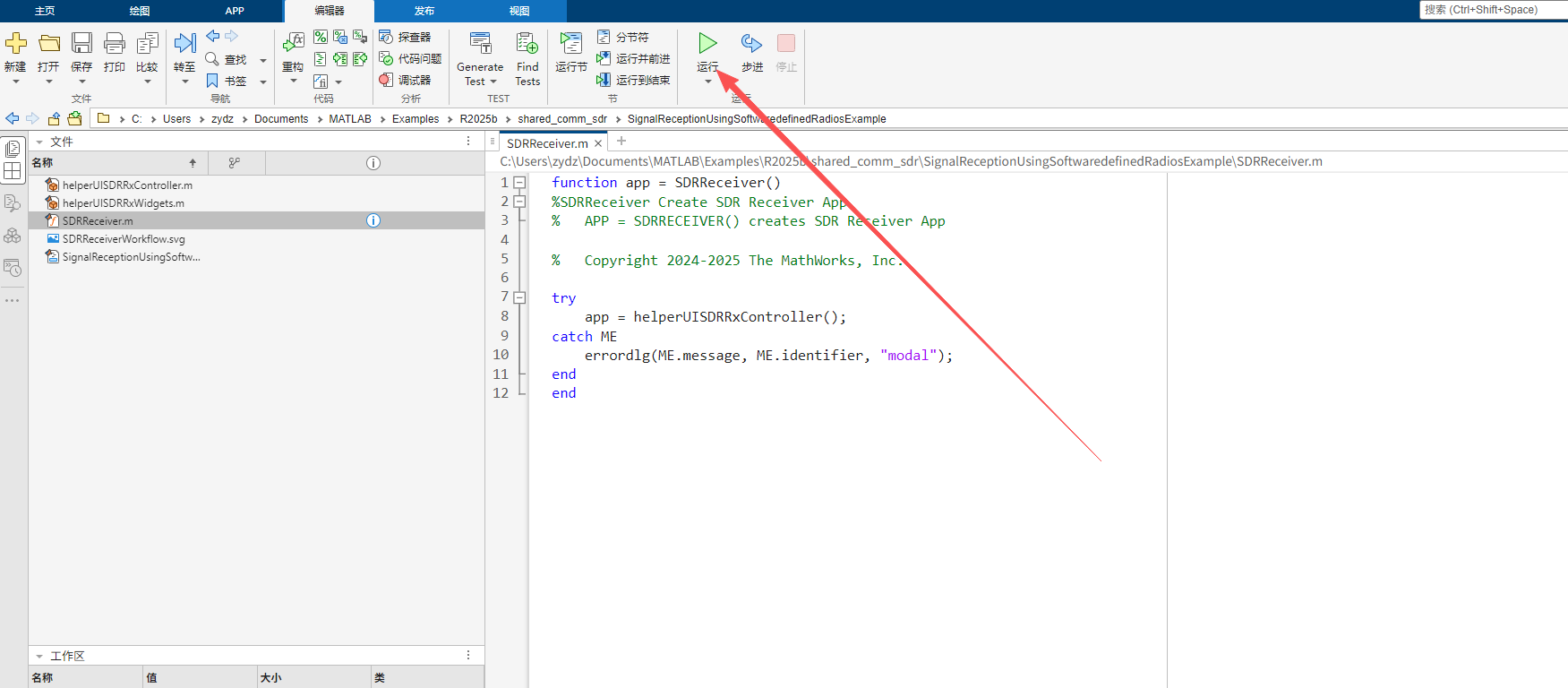This screenshot has width=1568, height=688.
Task: Click the Generate Test icon
Action: tap(481, 43)
